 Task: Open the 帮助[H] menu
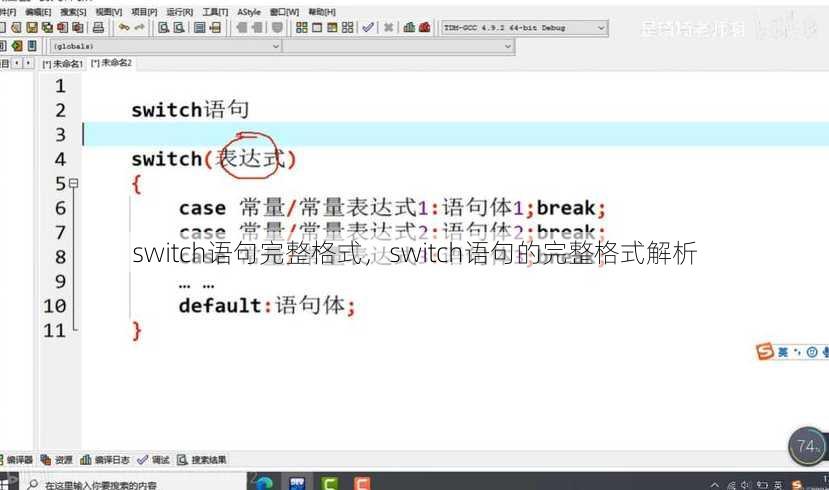pyautogui.click(x=321, y=12)
